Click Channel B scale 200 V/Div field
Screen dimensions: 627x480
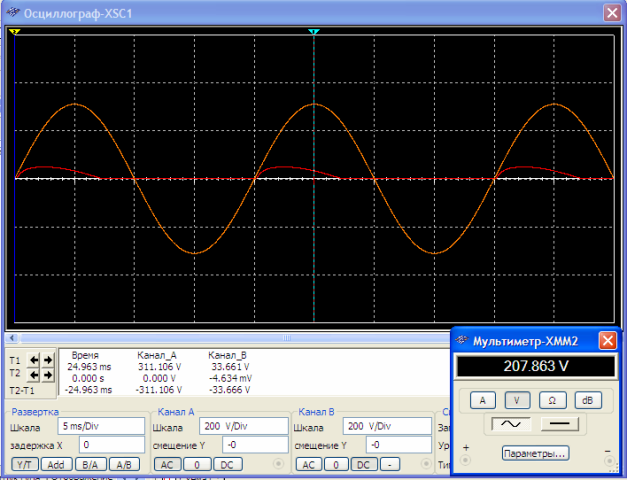pyautogui.click(x=387, y=426)
